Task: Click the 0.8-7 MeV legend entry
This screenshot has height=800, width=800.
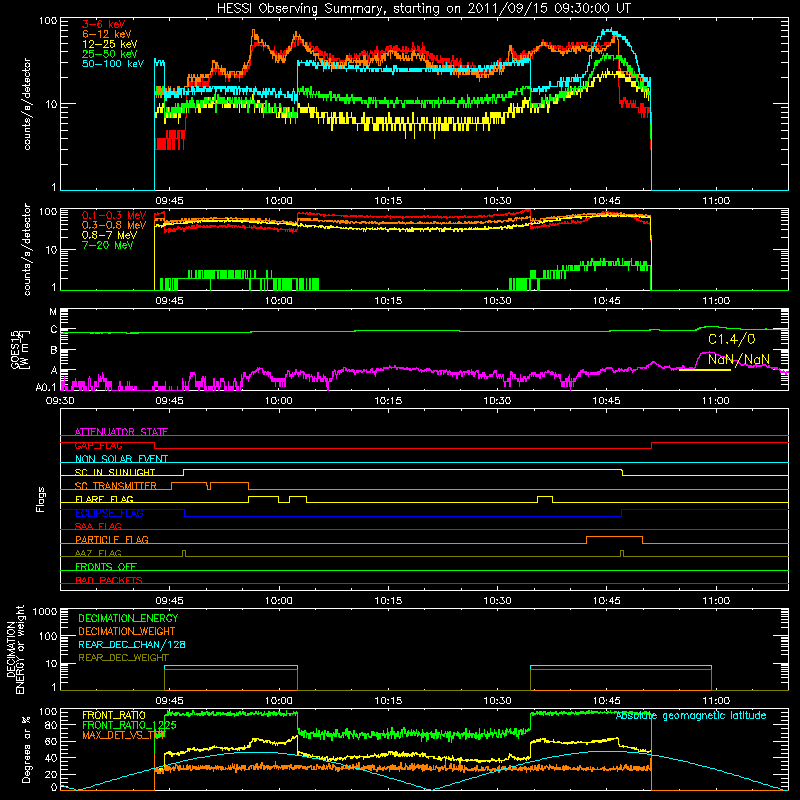Action: click(109, 235)
